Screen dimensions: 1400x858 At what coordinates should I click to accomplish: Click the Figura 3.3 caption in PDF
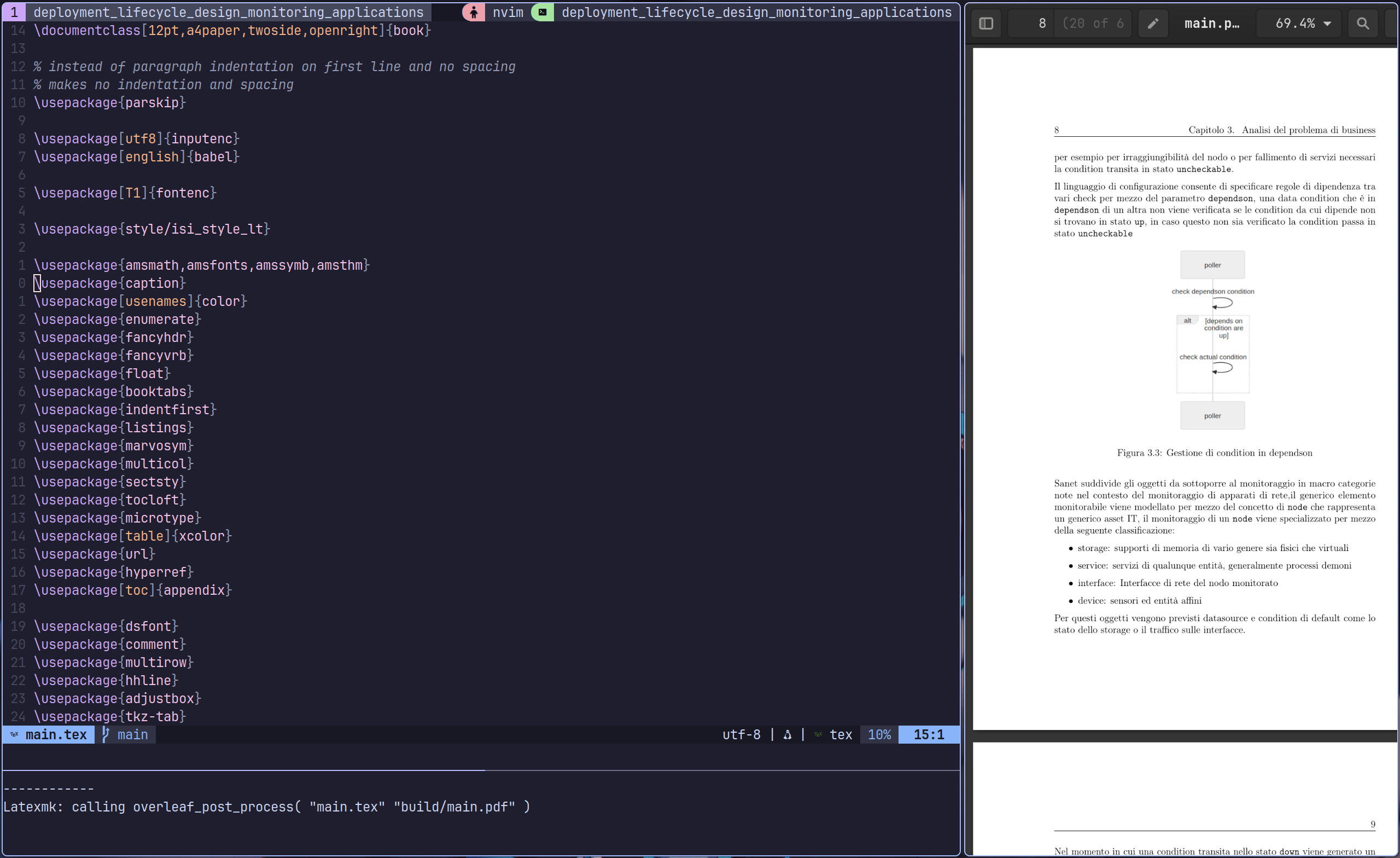[x=1214, y=453]
